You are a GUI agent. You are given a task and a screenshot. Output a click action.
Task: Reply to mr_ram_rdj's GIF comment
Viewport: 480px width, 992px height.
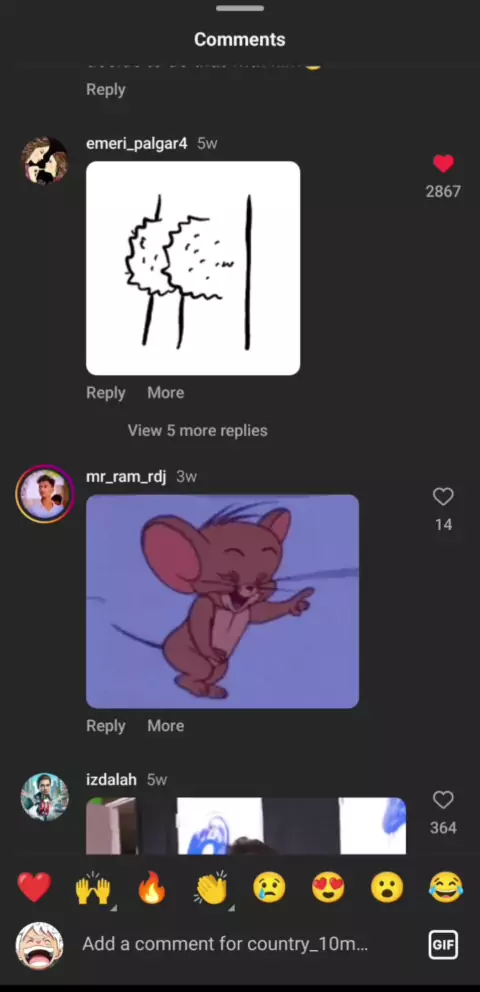pyautogui.click(x=106, y=726)
